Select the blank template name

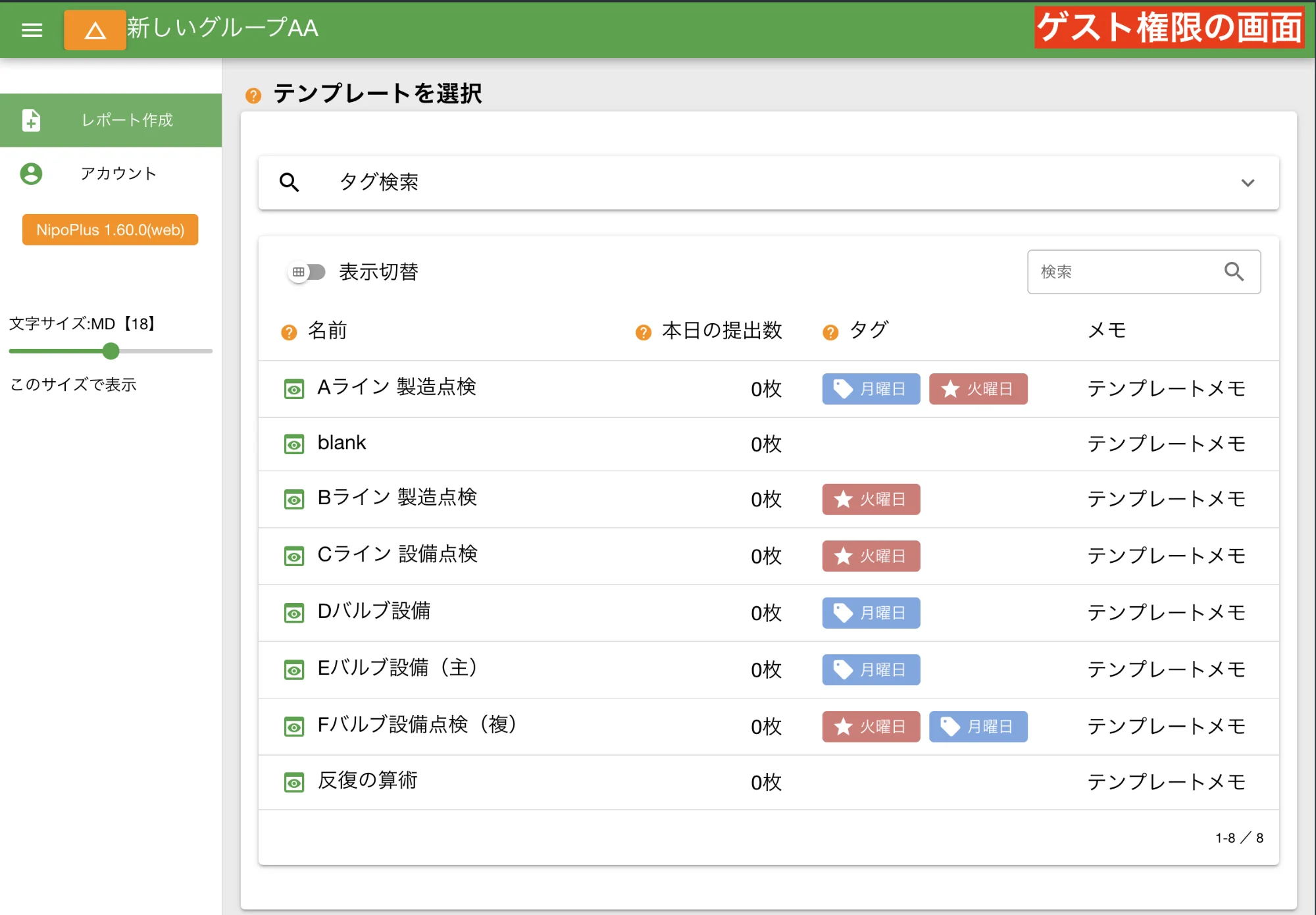[342, 442]
